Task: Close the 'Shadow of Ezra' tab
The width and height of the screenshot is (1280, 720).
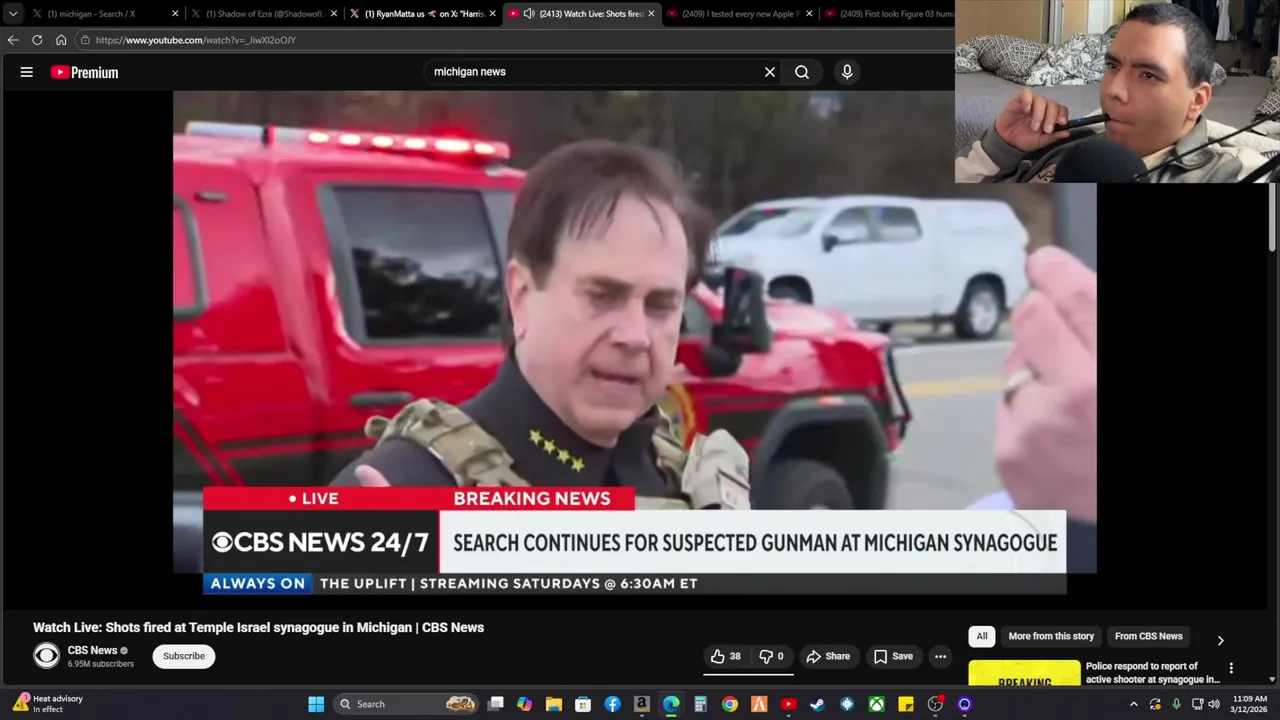Action: click(334, 14)
